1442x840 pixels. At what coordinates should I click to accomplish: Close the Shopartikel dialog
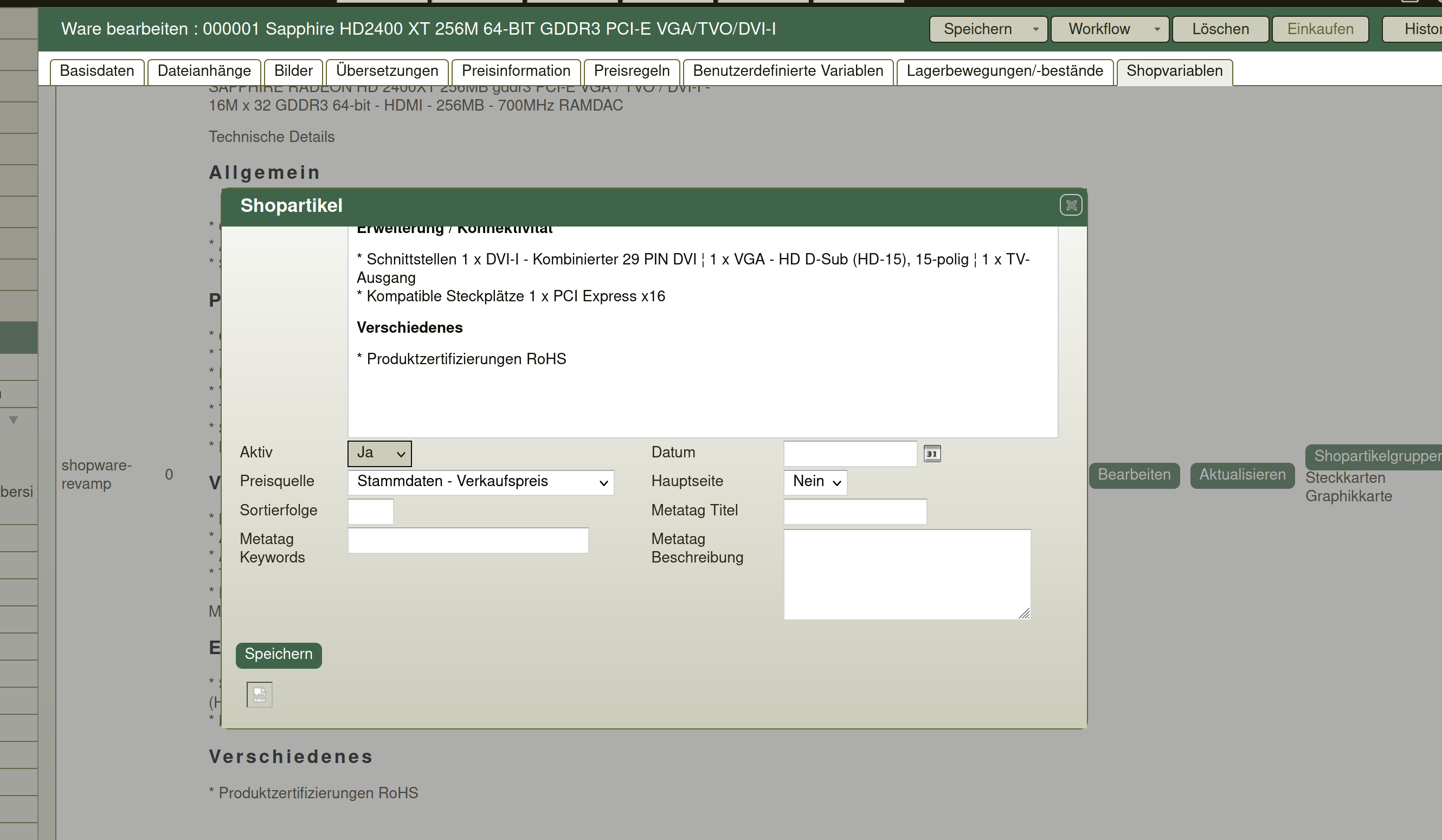(1071, 205)
